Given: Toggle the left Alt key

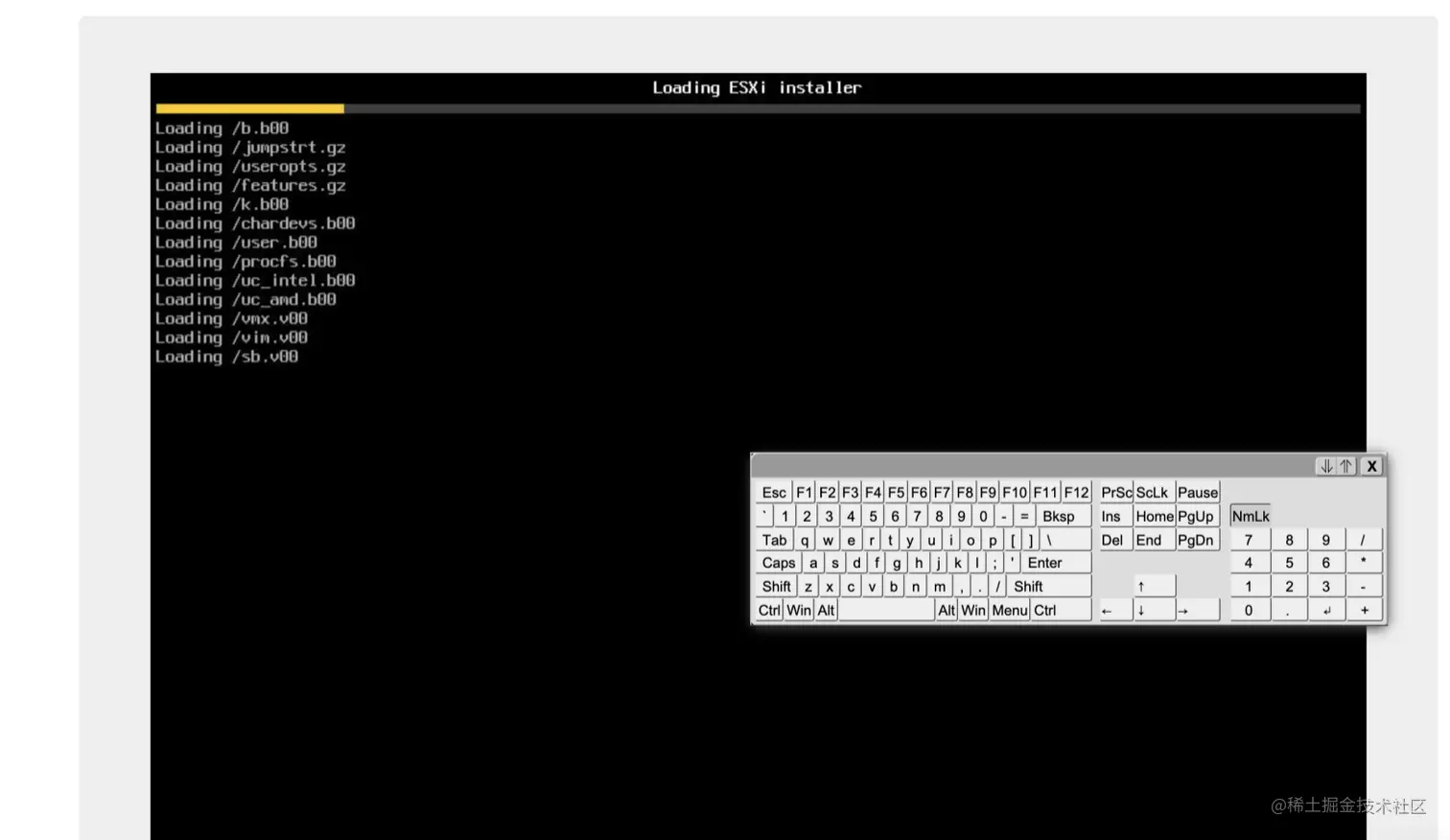Looking at the screenshot, I should click(x=826, y=610).
